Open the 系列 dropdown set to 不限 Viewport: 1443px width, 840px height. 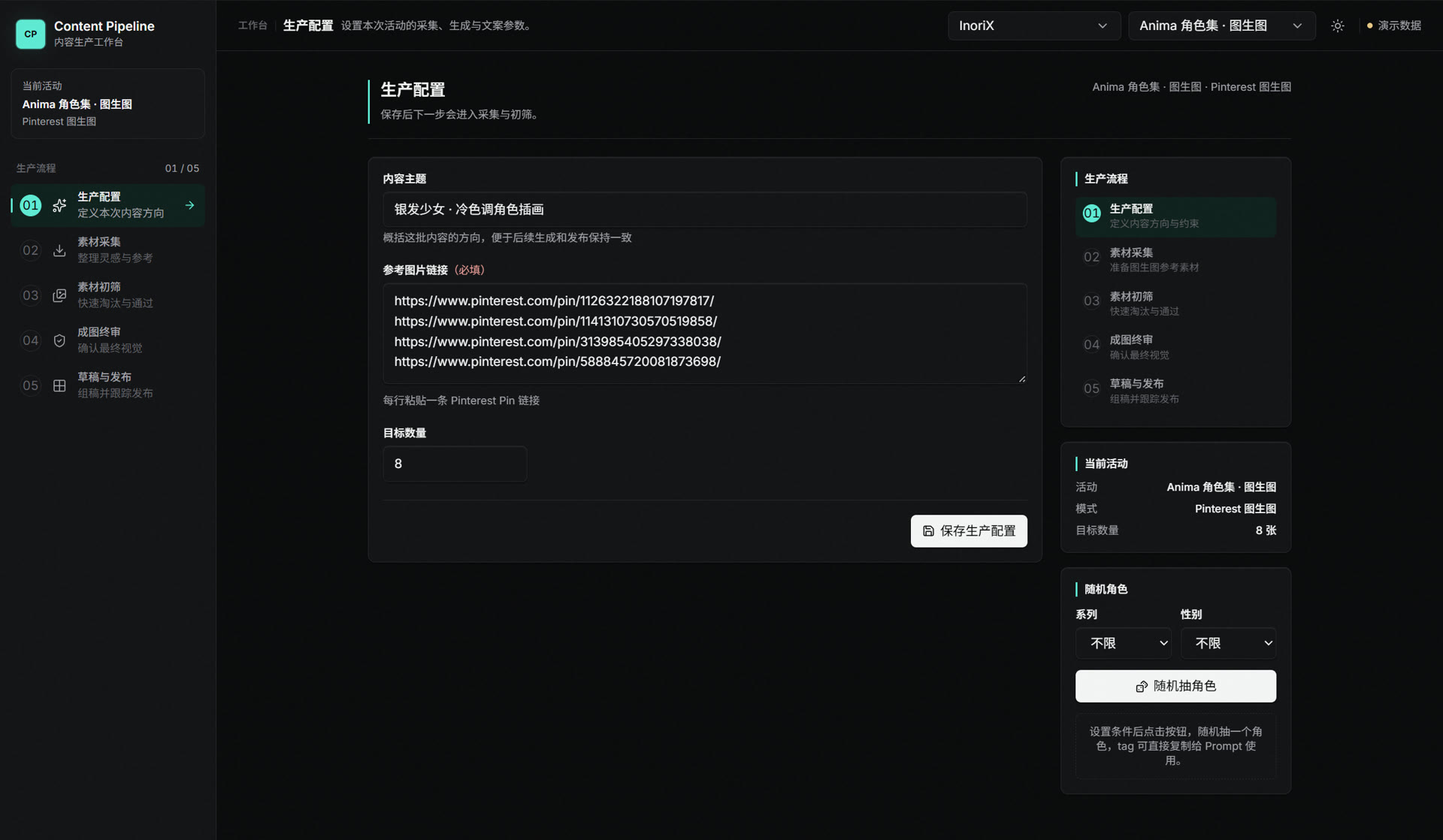[x=1123, y=643]
